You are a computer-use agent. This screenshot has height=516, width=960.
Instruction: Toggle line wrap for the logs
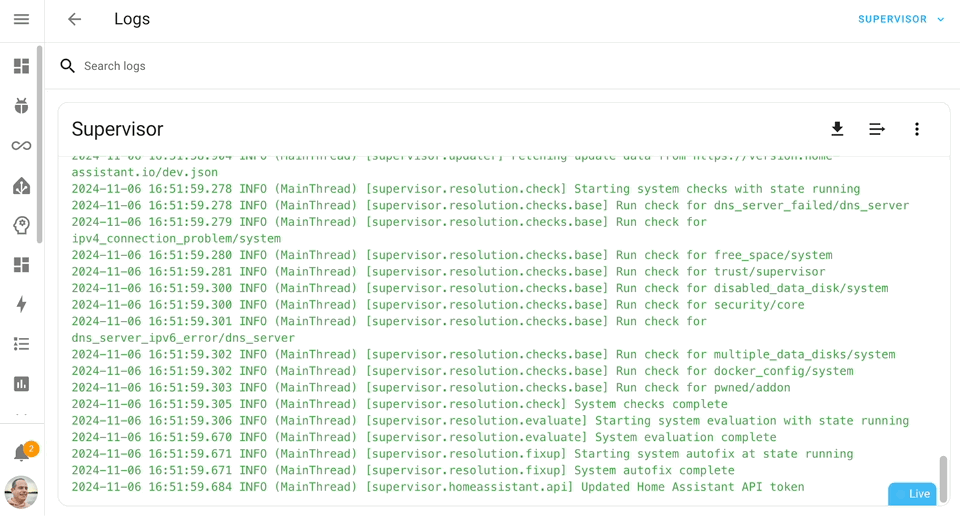877,129
